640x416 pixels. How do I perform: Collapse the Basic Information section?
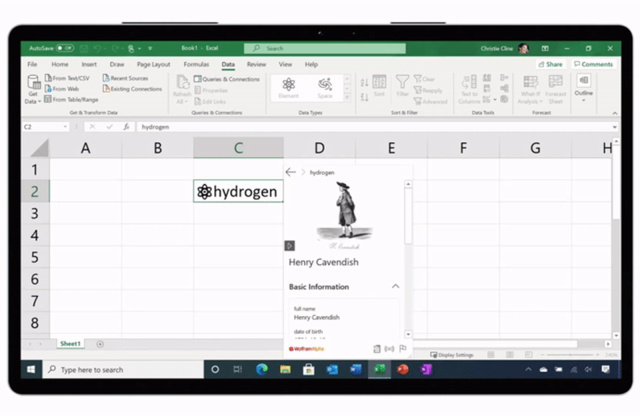395,287
